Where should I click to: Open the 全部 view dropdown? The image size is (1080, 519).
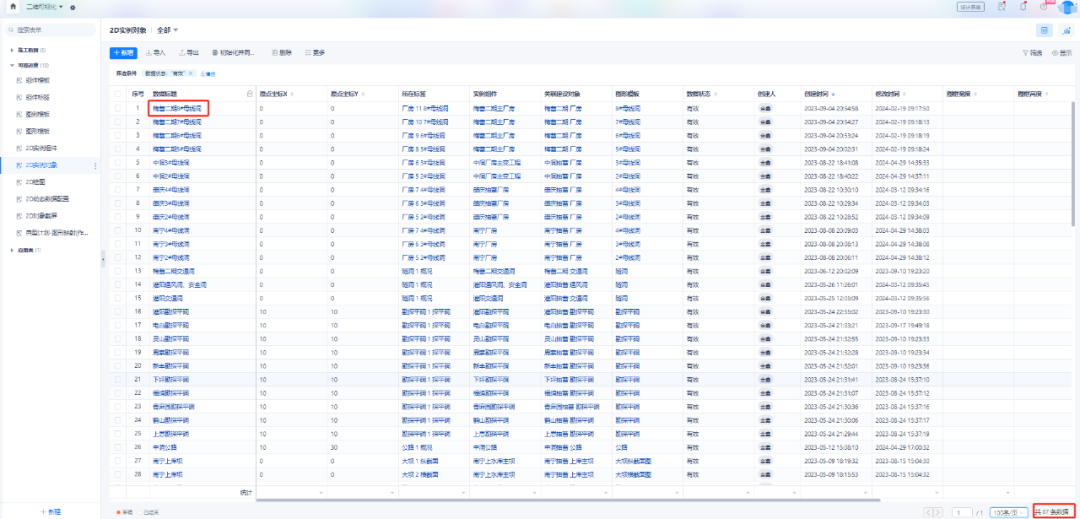pos(167,30)
